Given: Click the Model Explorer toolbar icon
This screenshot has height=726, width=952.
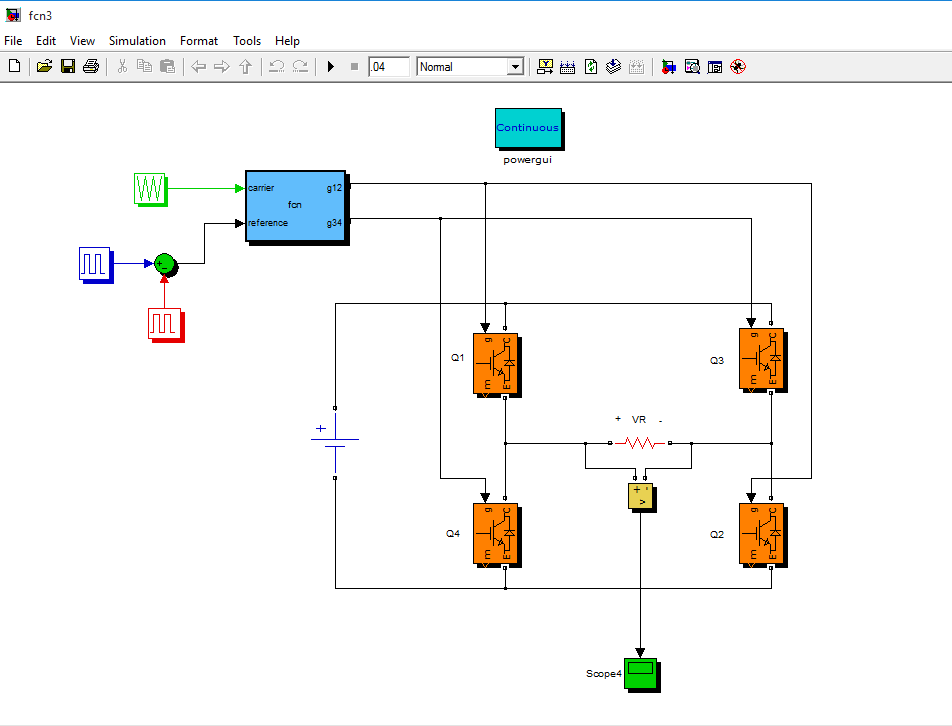Looking at the screenshot, I should pyautogui.click(x=691, y=67).
